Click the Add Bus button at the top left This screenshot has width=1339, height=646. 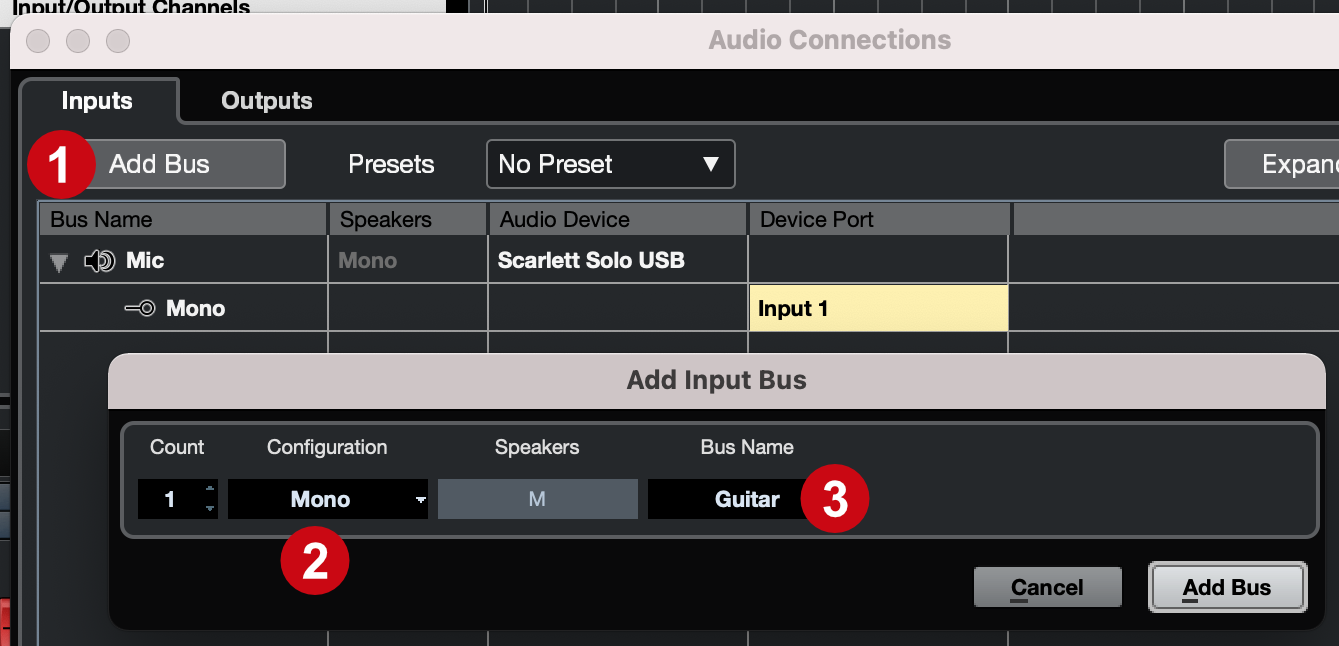click(160, 164)
